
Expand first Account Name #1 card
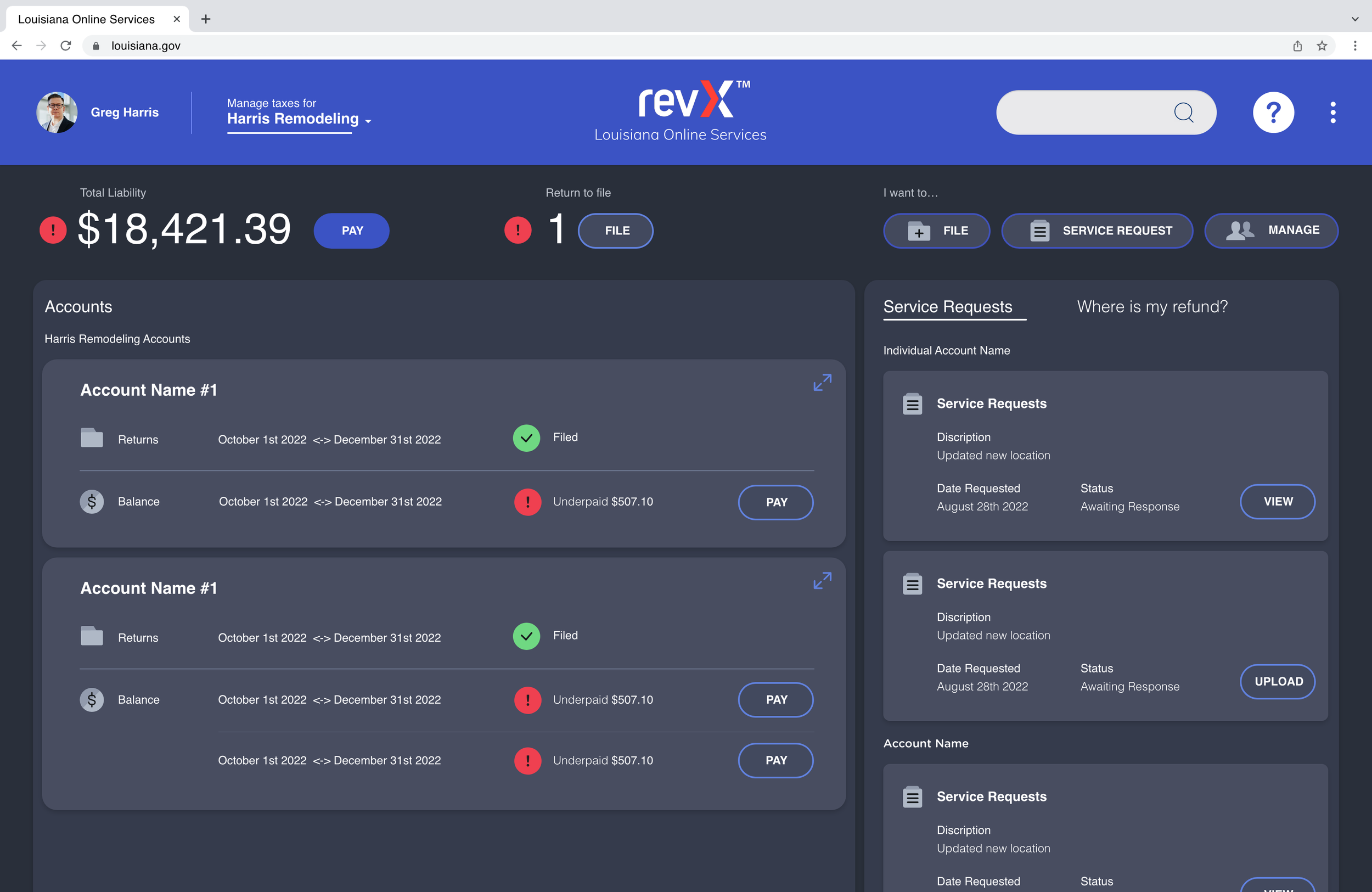822,382
